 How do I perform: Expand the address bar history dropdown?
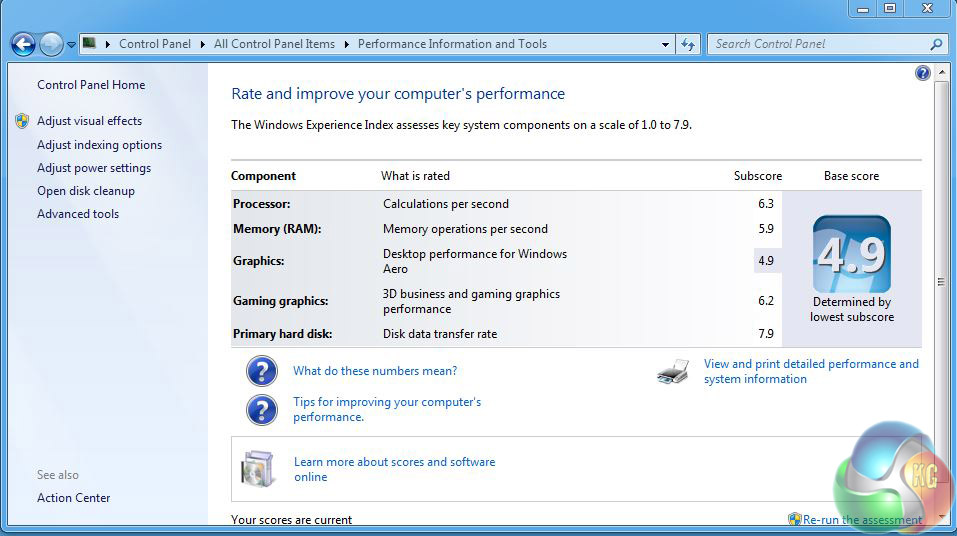tap(666, 44)
